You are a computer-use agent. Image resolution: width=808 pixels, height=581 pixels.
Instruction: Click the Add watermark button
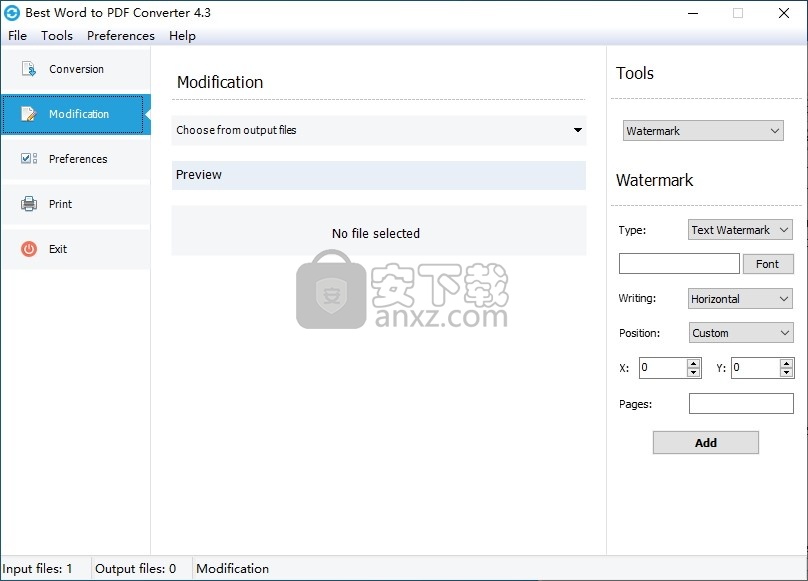705,443
